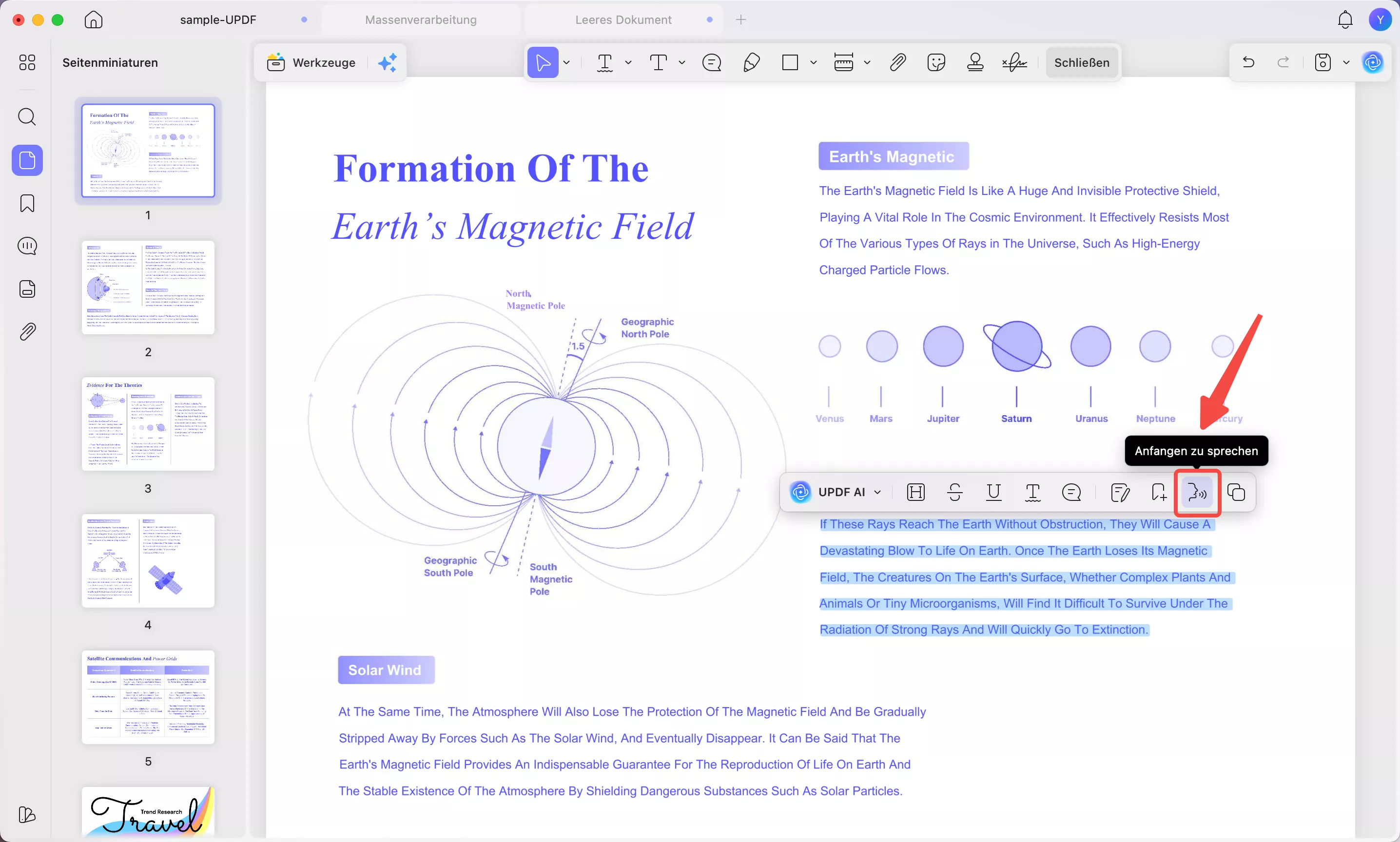Click the Schließen button
The height and width of the screenshot is (842, 1400).
coord(1081,62)
